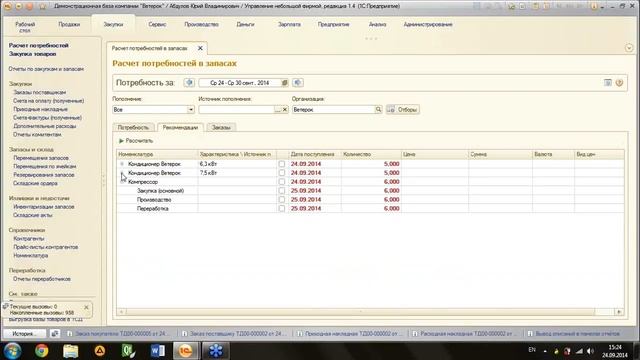Viewport: 640px width, 360px height.
Task: Dismiss the Текущие вызовы performance popup
Action: pyautogui.click(x=86, y=307)
